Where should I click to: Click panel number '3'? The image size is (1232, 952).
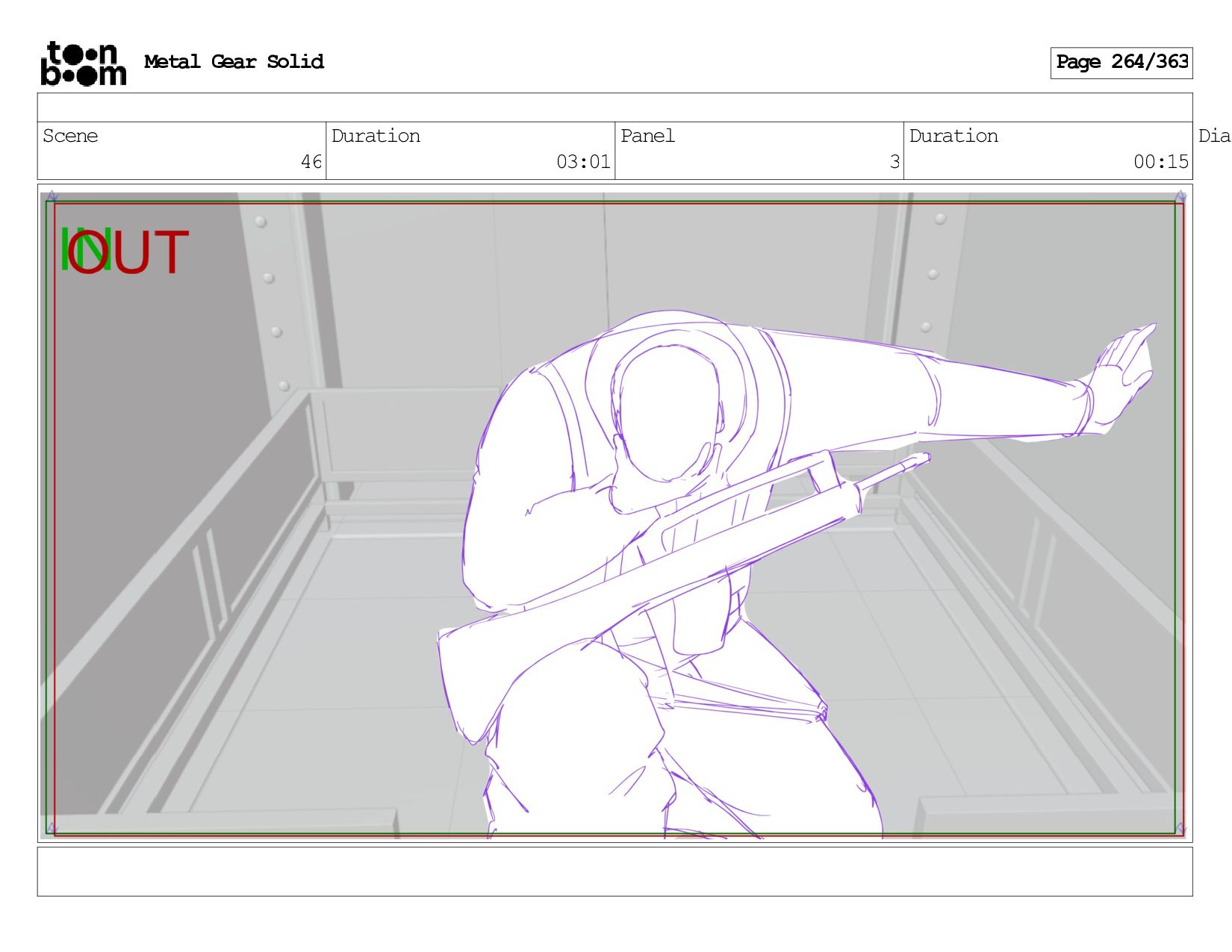tap(895, 162)
